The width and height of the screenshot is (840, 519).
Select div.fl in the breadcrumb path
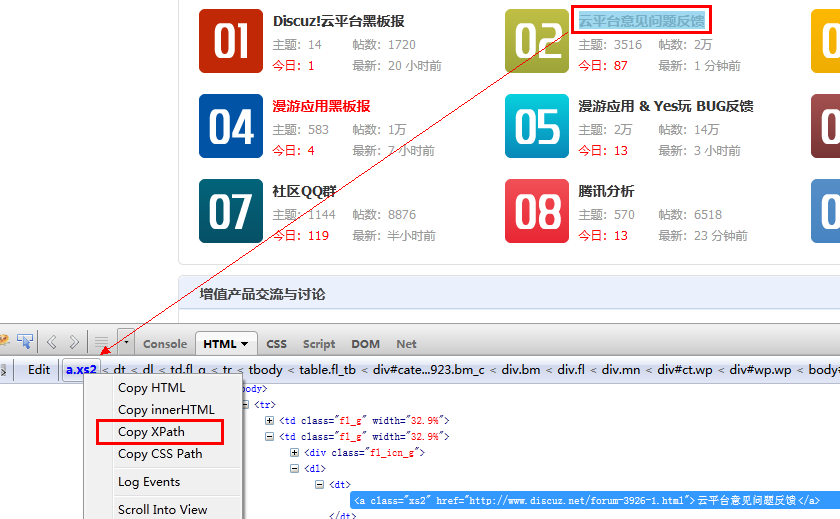(571, 370)
